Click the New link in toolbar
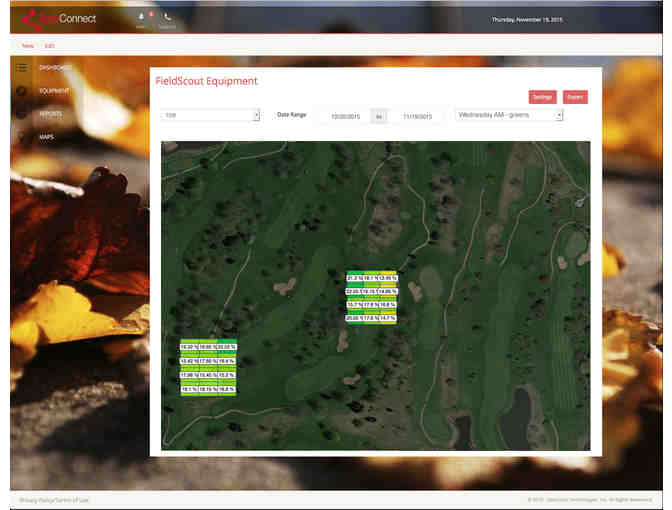The image size is (672, 510). click(28, 46)
